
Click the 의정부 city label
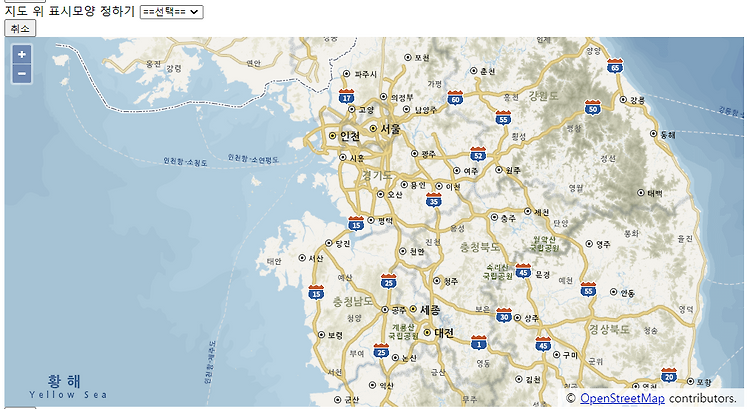402,97
